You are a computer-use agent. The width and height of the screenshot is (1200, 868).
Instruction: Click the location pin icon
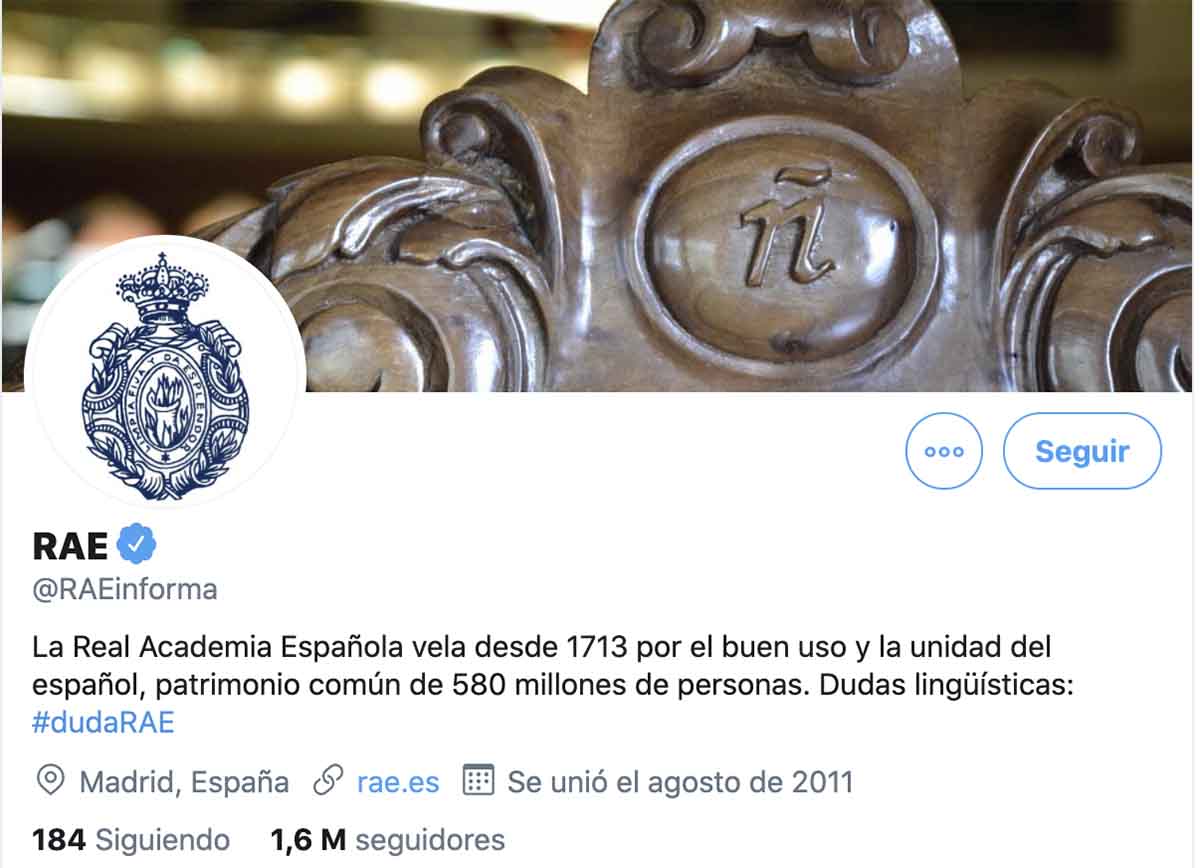49,781
